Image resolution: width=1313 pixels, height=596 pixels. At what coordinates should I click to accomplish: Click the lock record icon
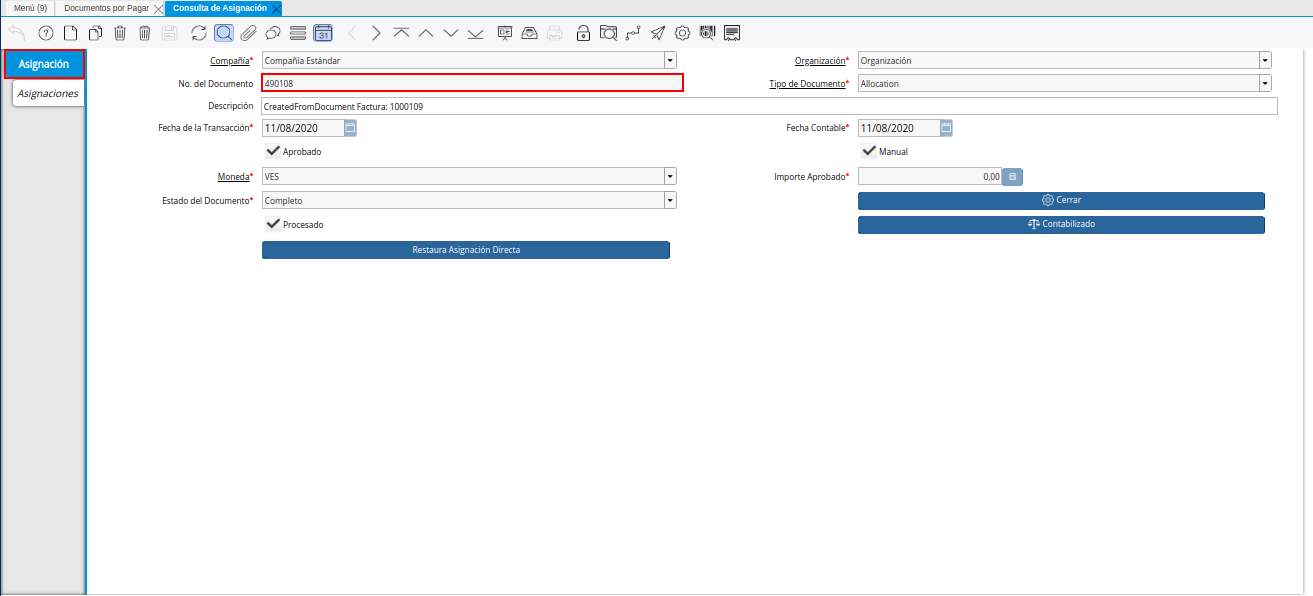click(x=583, y=33)
